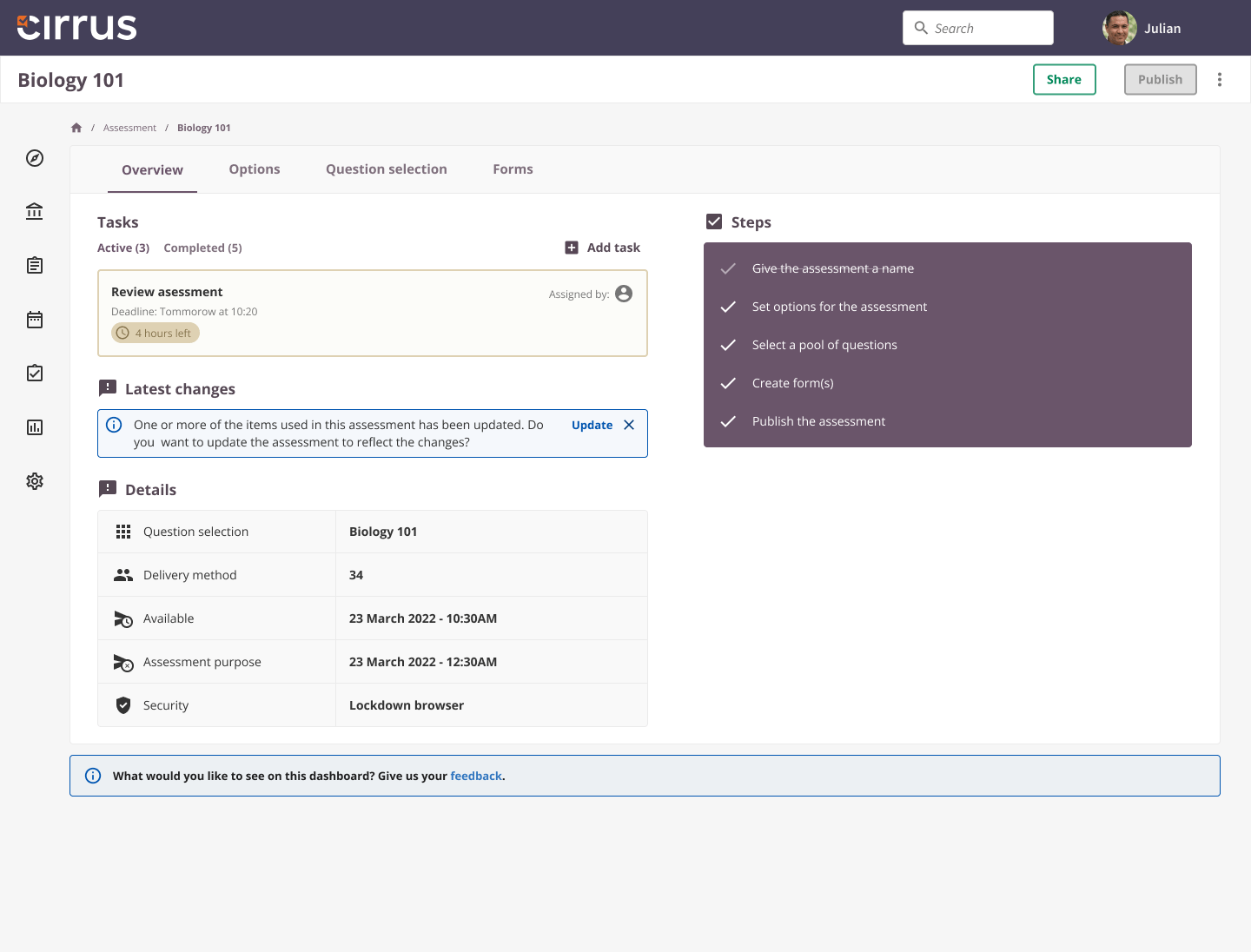Select the library bank icon in the sidebar
Viewport: 1251px width, 952px height.
[34, 211]
